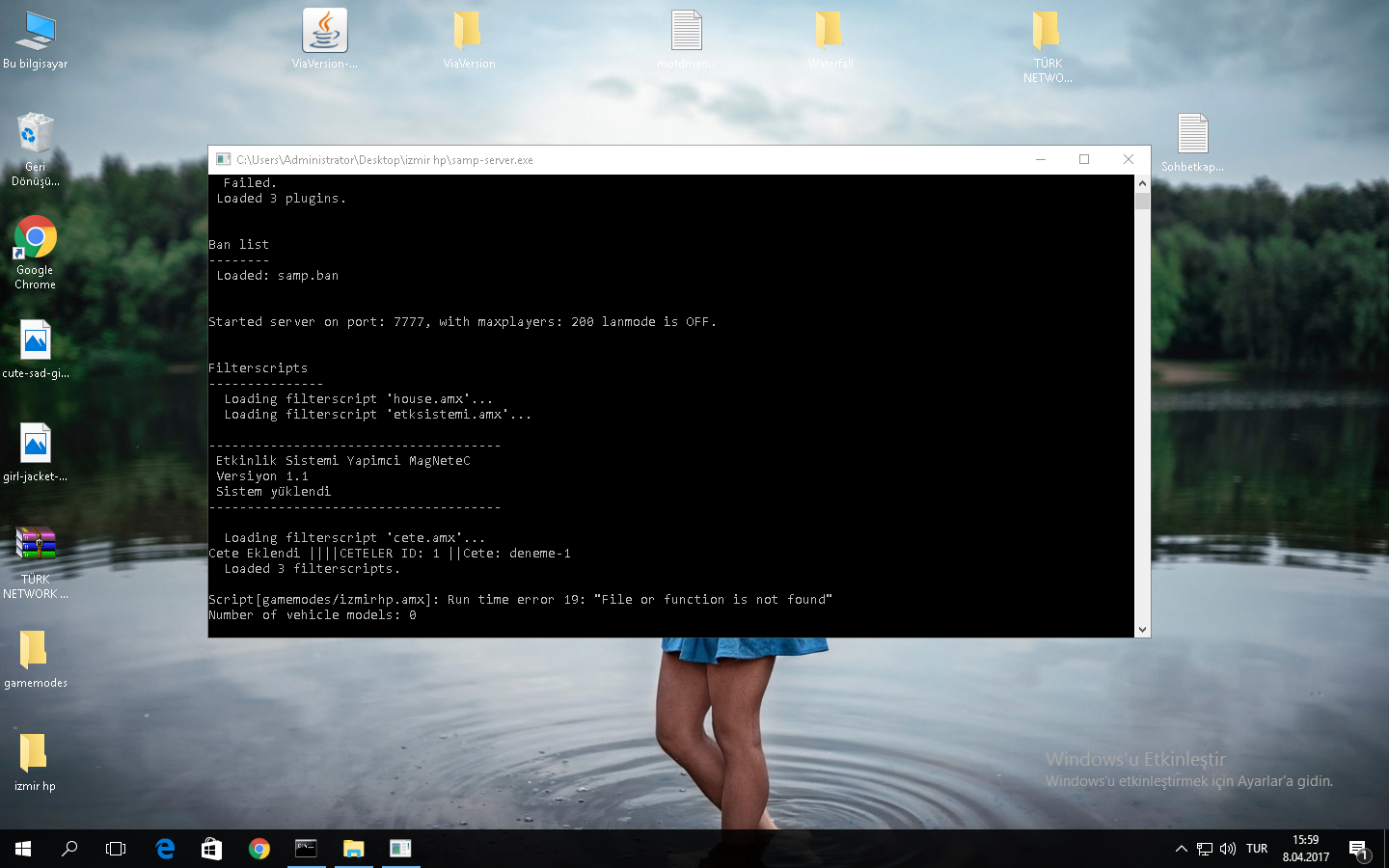This screenshot has height=868, width=1389.
Task: Click 'Versiyon 1.1' console line
Action: tap(262, 476)
